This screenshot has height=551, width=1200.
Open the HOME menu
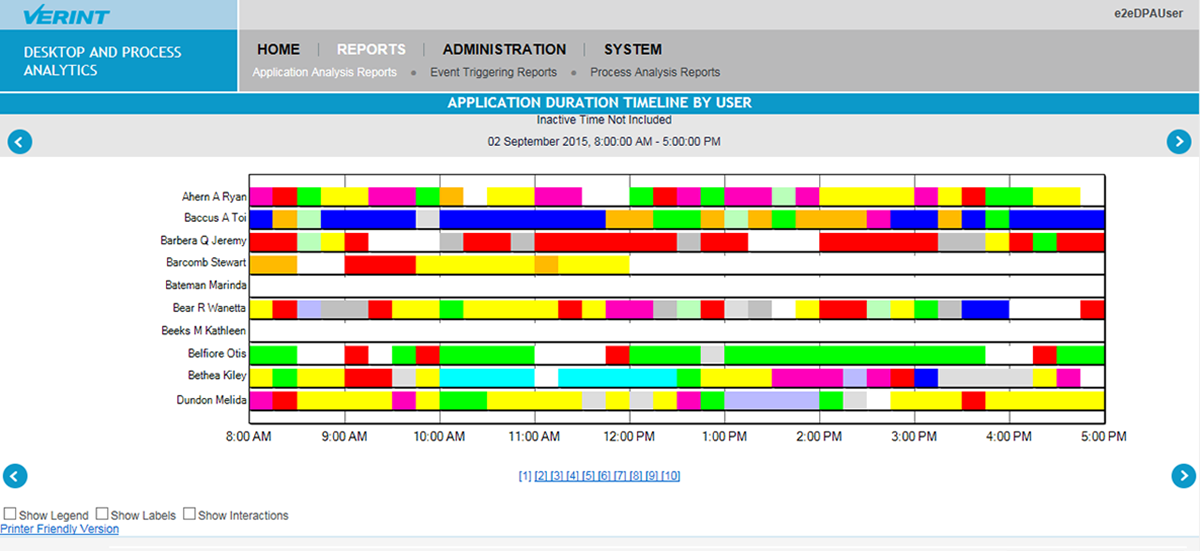pos(278,49)
